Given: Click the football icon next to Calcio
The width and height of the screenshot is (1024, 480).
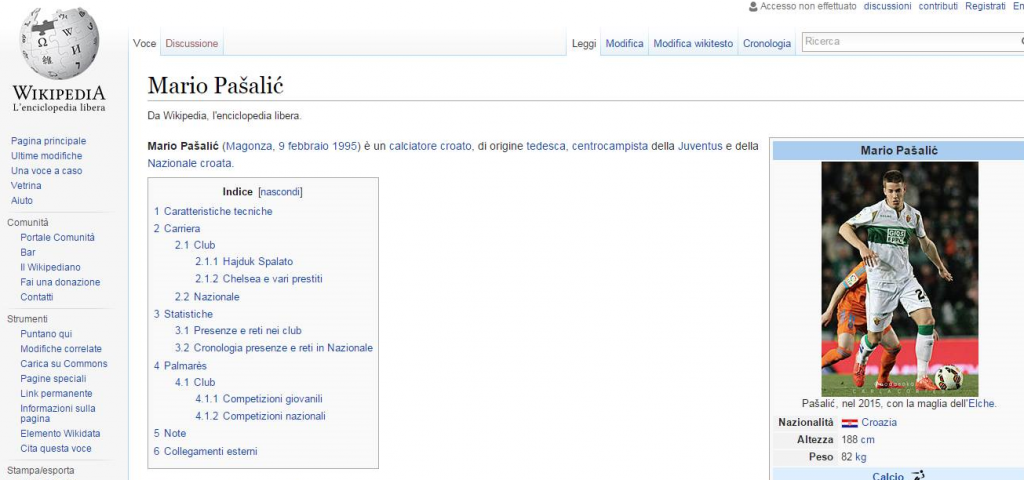Looking at the screenshot, I should pyautogui.click(x=918, y=475).
